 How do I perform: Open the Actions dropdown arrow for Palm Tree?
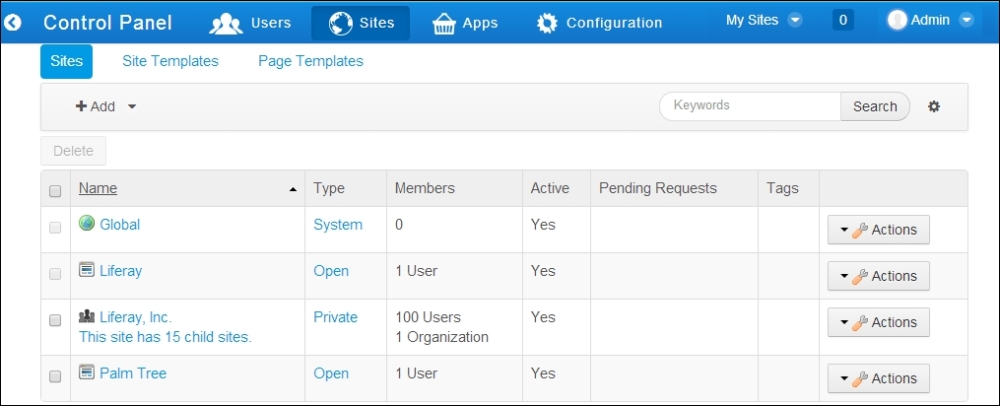[x=844, y=379]
